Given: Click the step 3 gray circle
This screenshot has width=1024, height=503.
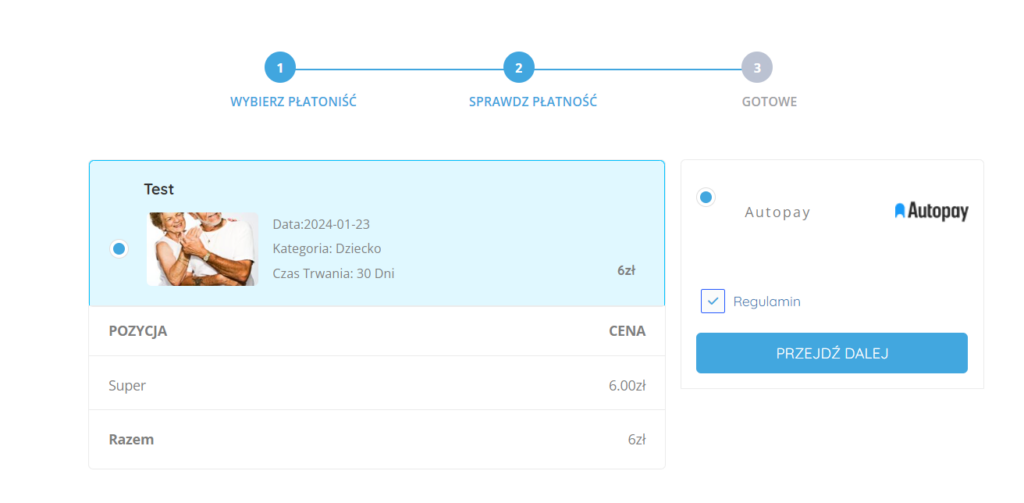Looking at the screenshot, I should click(757, 68).
